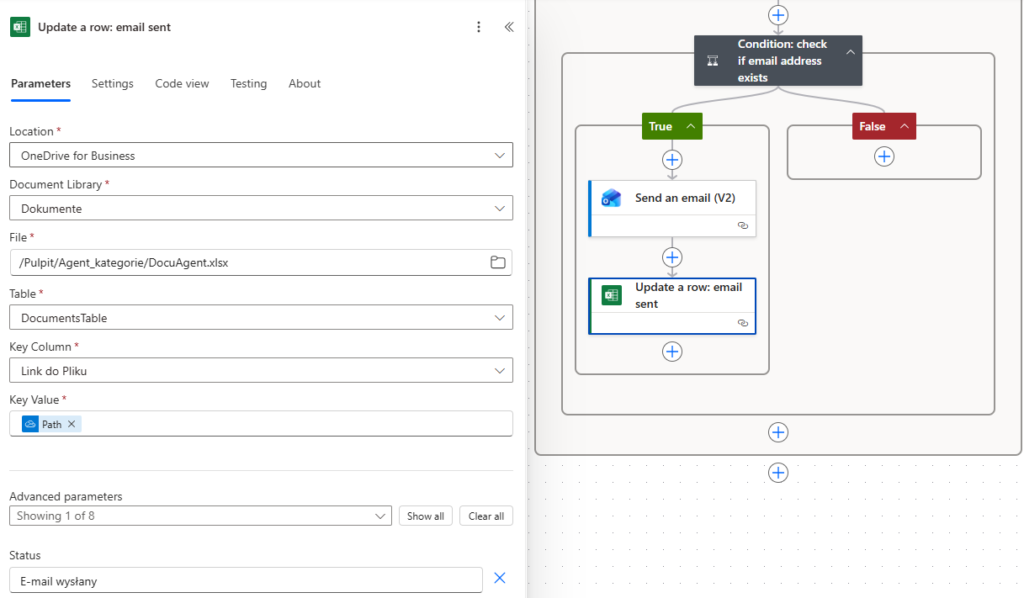Screen dimensions: 1024x598
Task: Open the Key Column dropdown
Action: tap(261, 371)
